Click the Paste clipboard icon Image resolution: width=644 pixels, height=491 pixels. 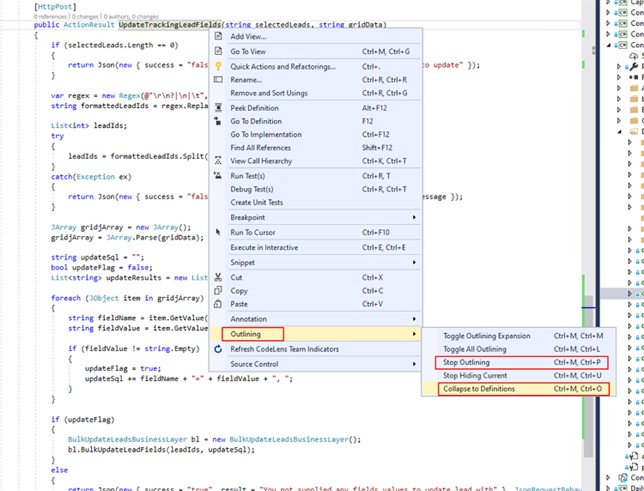(x=219, y=304)
